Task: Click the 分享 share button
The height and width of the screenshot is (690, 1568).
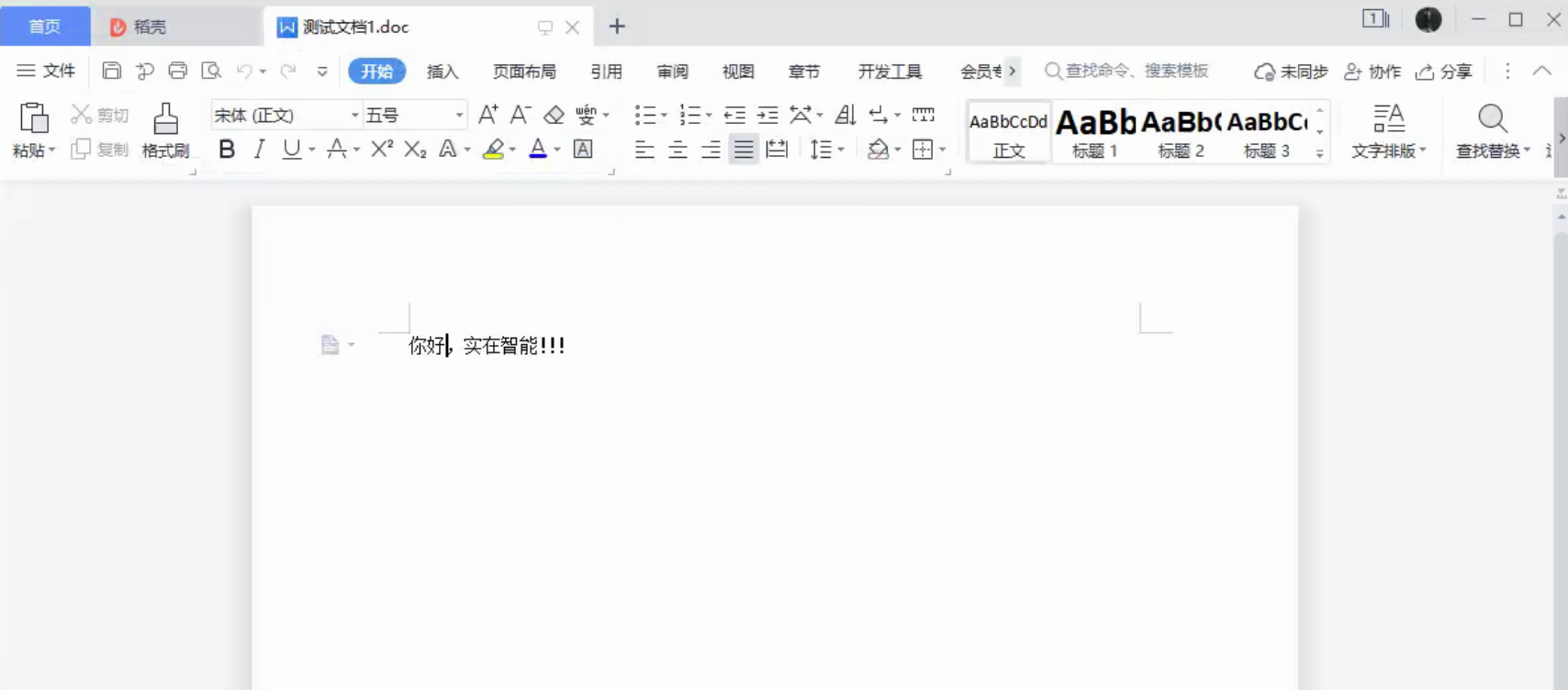Action: 1444,72
